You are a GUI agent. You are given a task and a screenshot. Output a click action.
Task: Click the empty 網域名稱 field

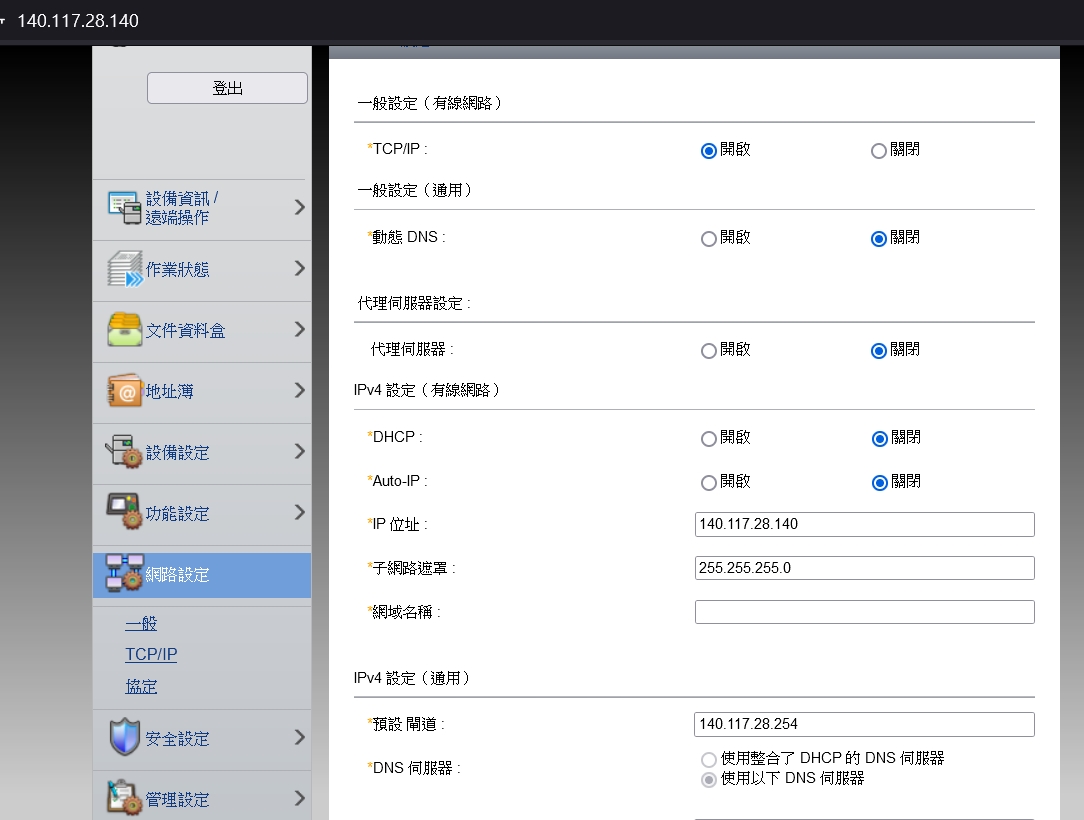[x=864, y=612]
